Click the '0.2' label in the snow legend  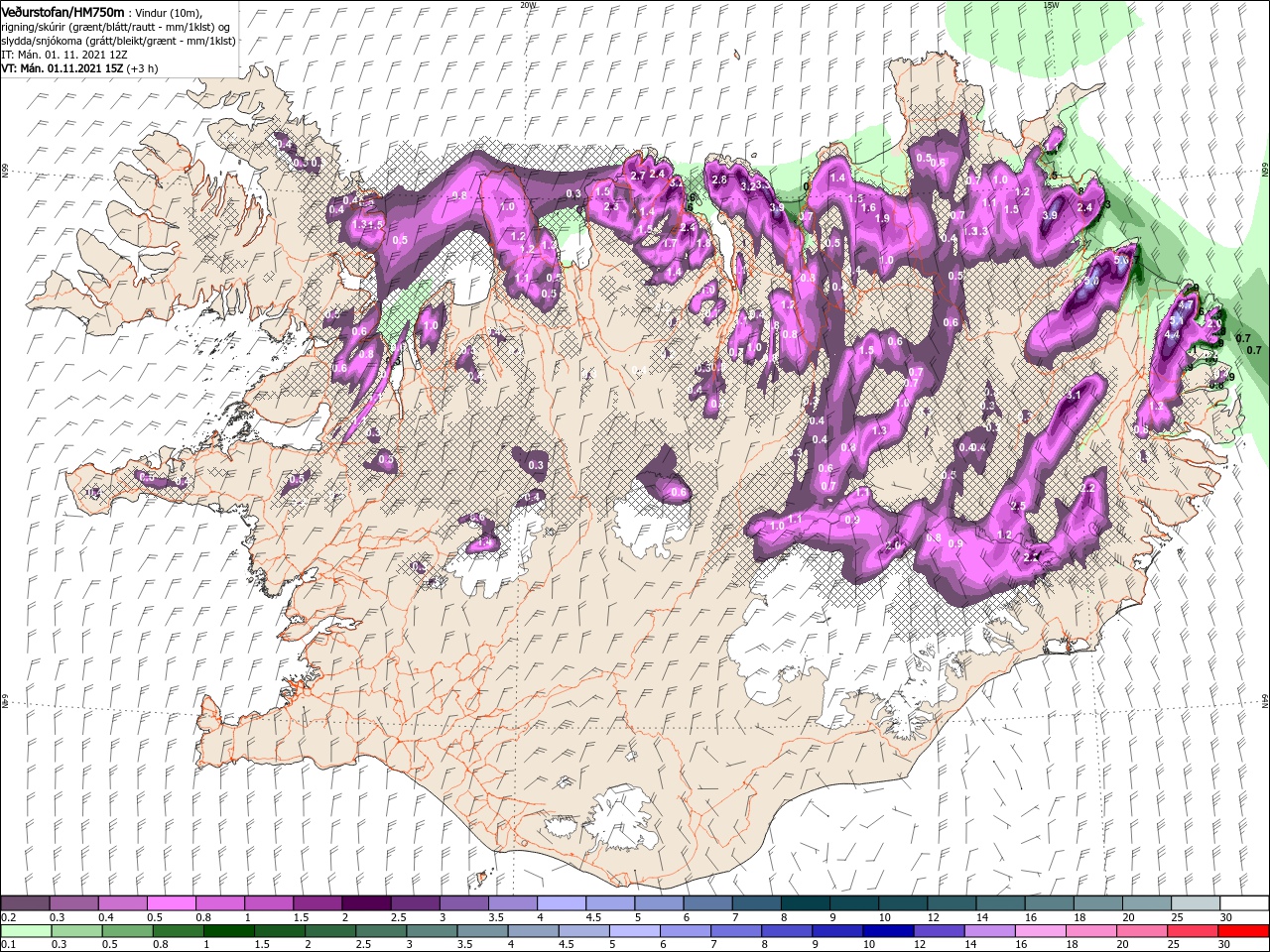click(x=8, y=917)
